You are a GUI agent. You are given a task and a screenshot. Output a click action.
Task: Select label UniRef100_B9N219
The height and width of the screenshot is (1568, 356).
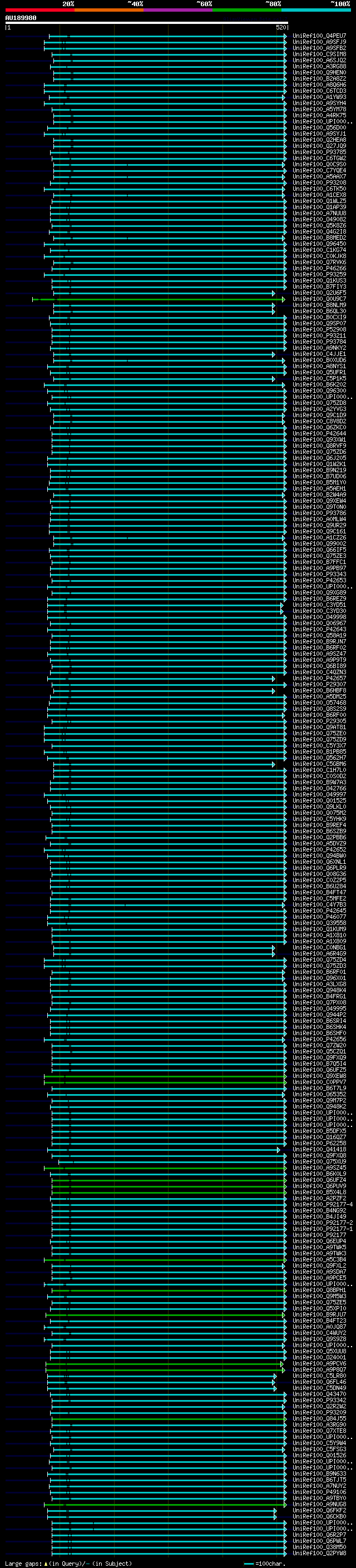tap(319, 471)
